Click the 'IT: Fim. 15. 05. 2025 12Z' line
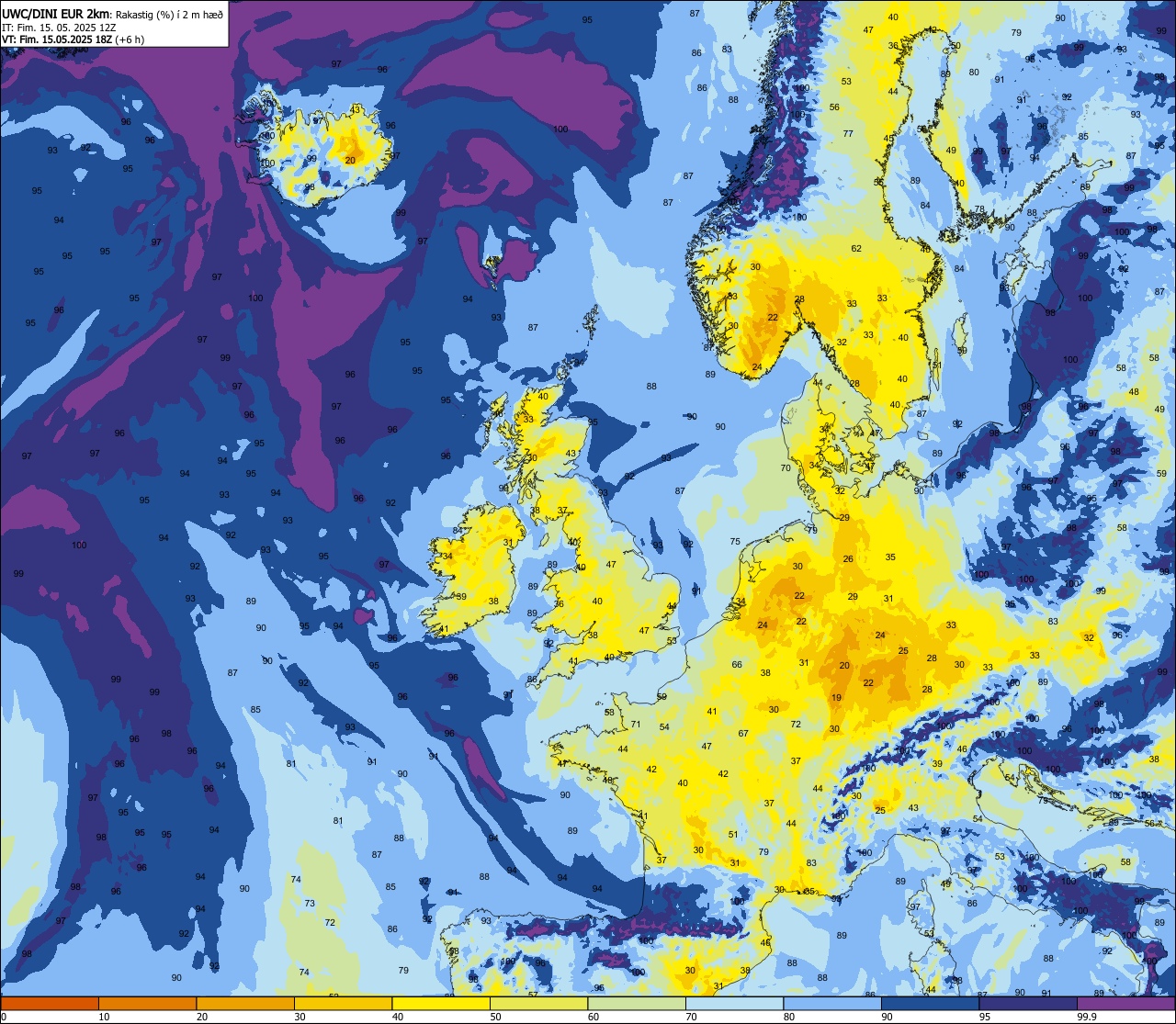This screenshot has width=1176, height=1024. coord(61,27)
